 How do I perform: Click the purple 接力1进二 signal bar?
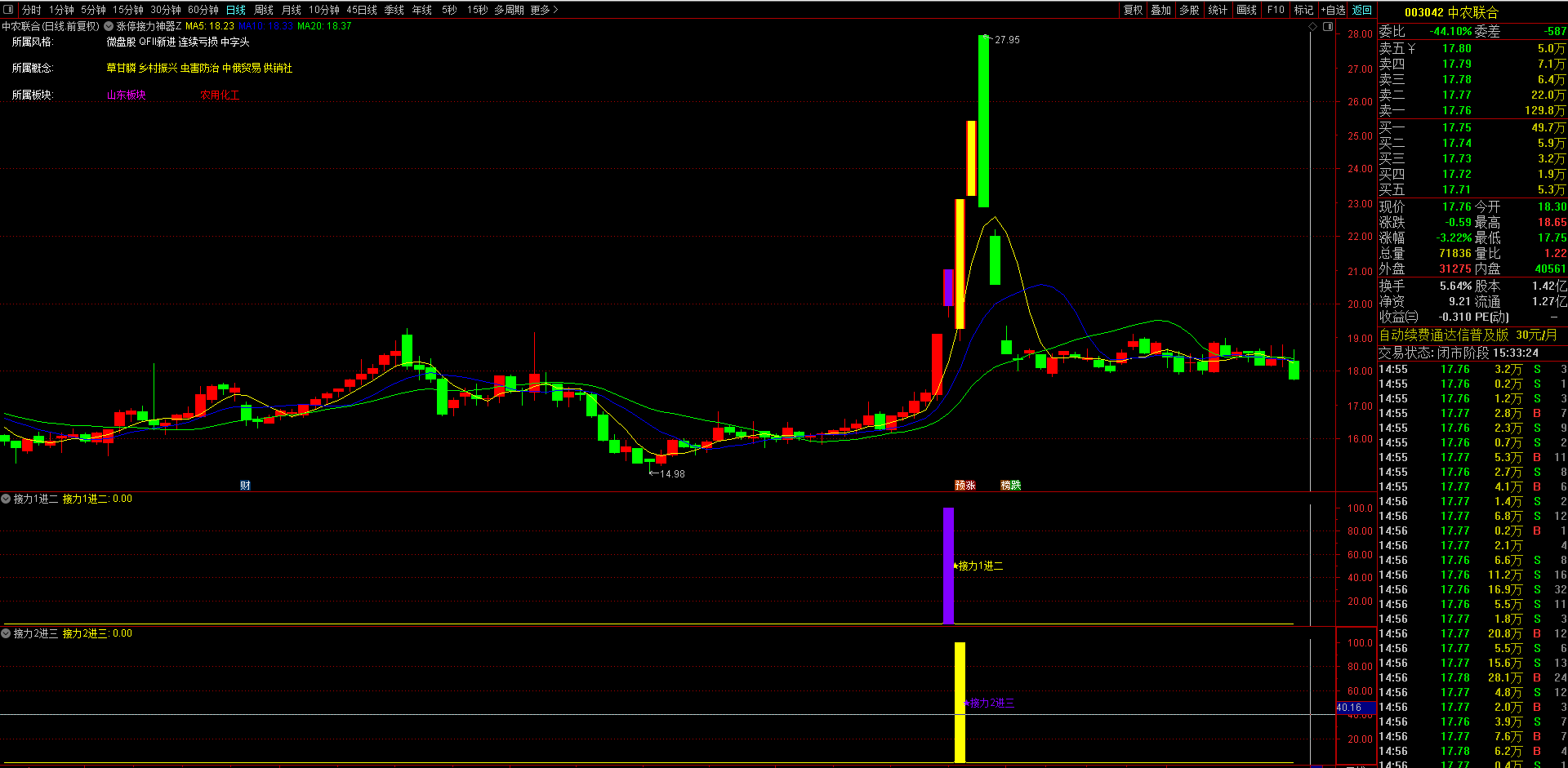tap(948, 566)
